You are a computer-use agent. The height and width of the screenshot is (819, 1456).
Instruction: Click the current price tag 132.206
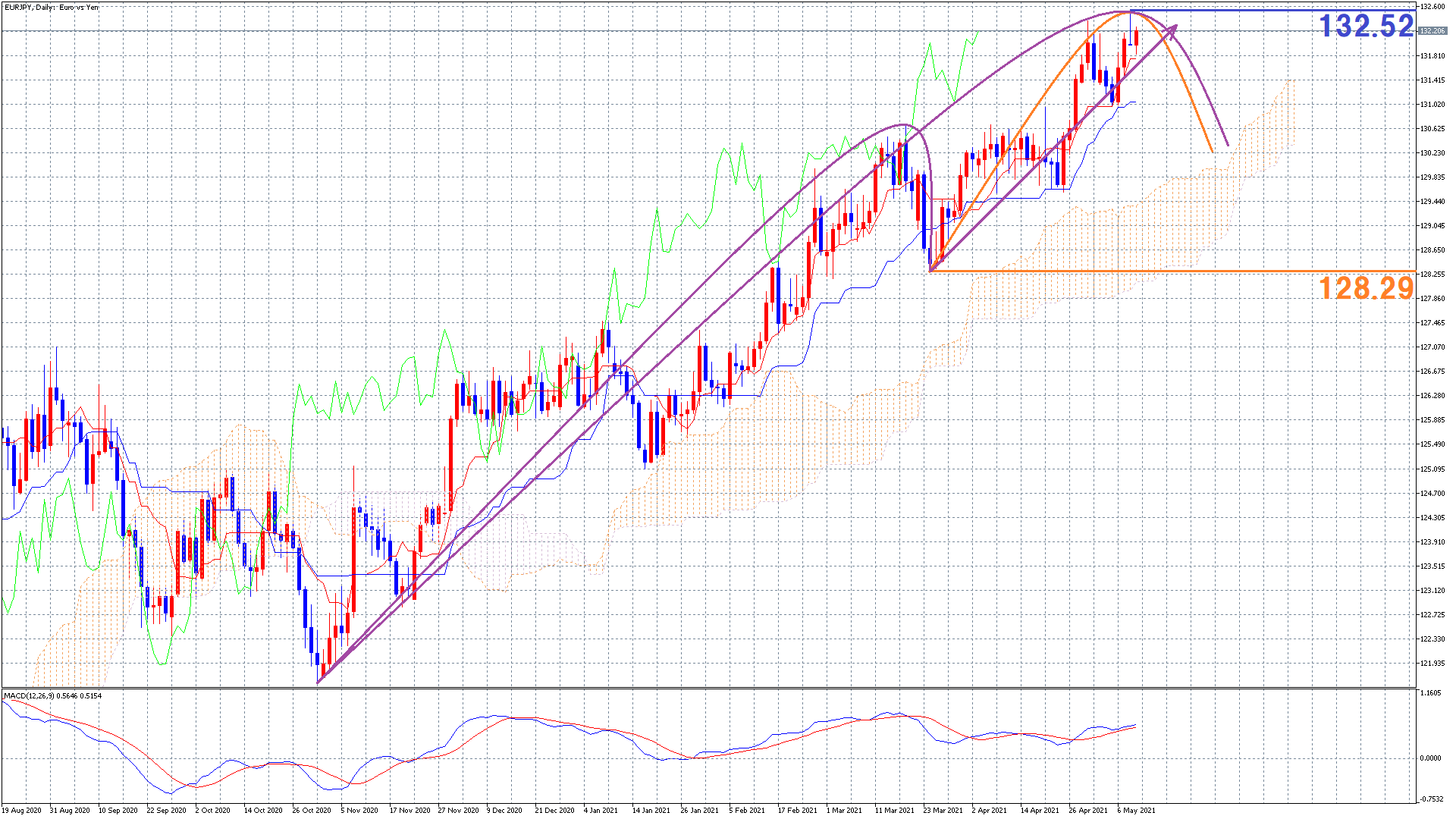[x=1432, y=31]
